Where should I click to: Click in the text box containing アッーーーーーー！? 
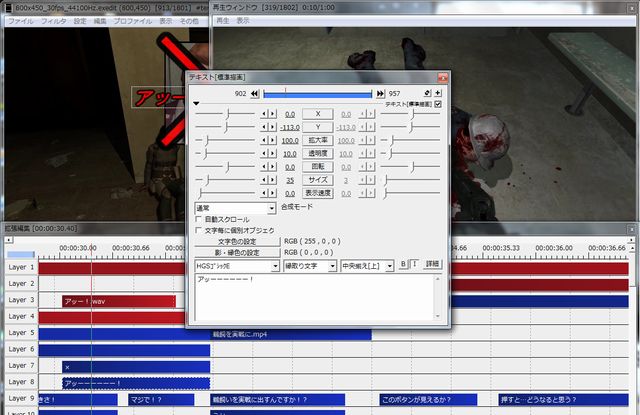[x=314, y=297]
